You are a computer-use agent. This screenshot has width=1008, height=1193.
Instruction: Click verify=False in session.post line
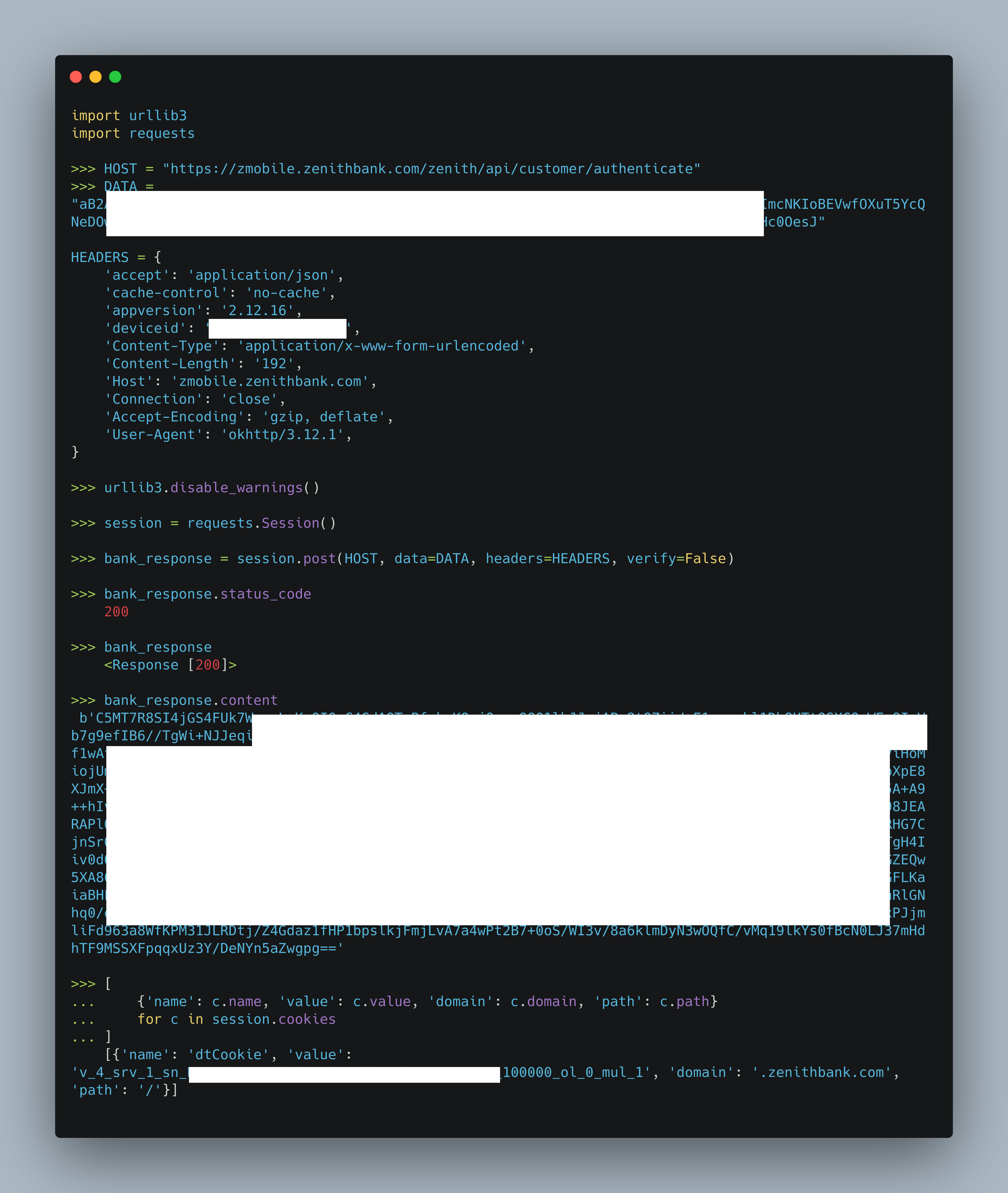[676, 558]
